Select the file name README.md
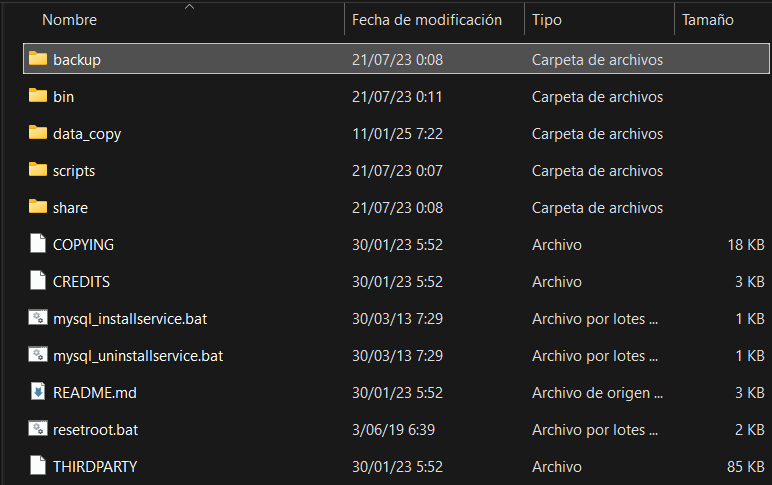The height and width of the screenshot is (485, 772). coord(95,393)
